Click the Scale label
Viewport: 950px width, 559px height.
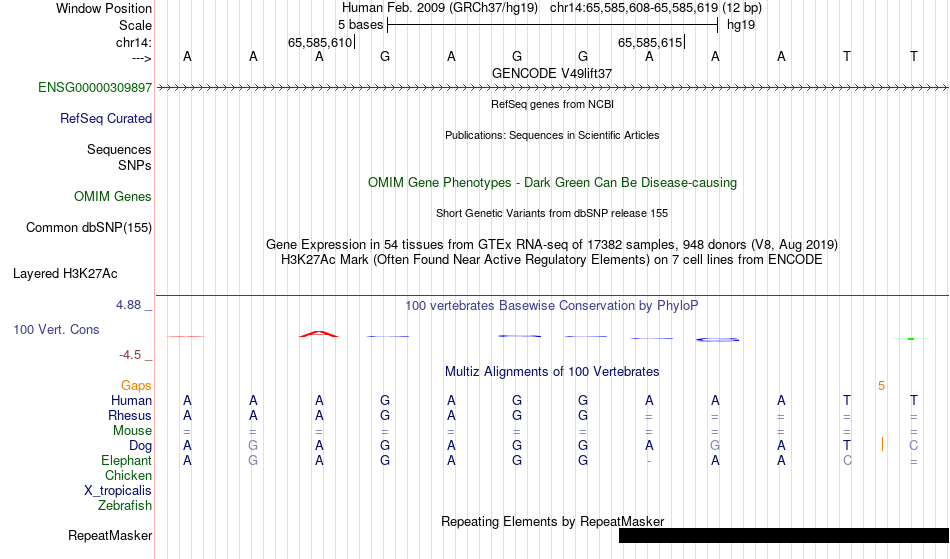[136, 26]
